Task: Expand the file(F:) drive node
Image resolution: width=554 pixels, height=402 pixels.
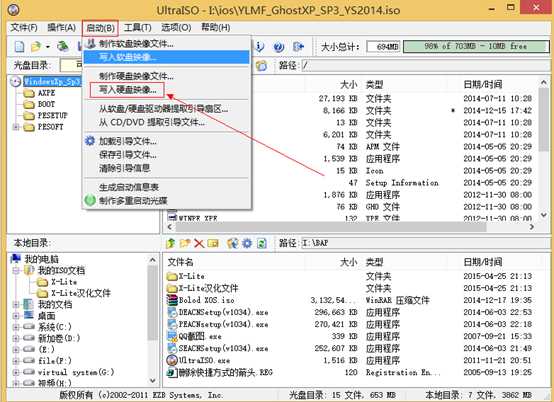Action: [x=16, y=361]
